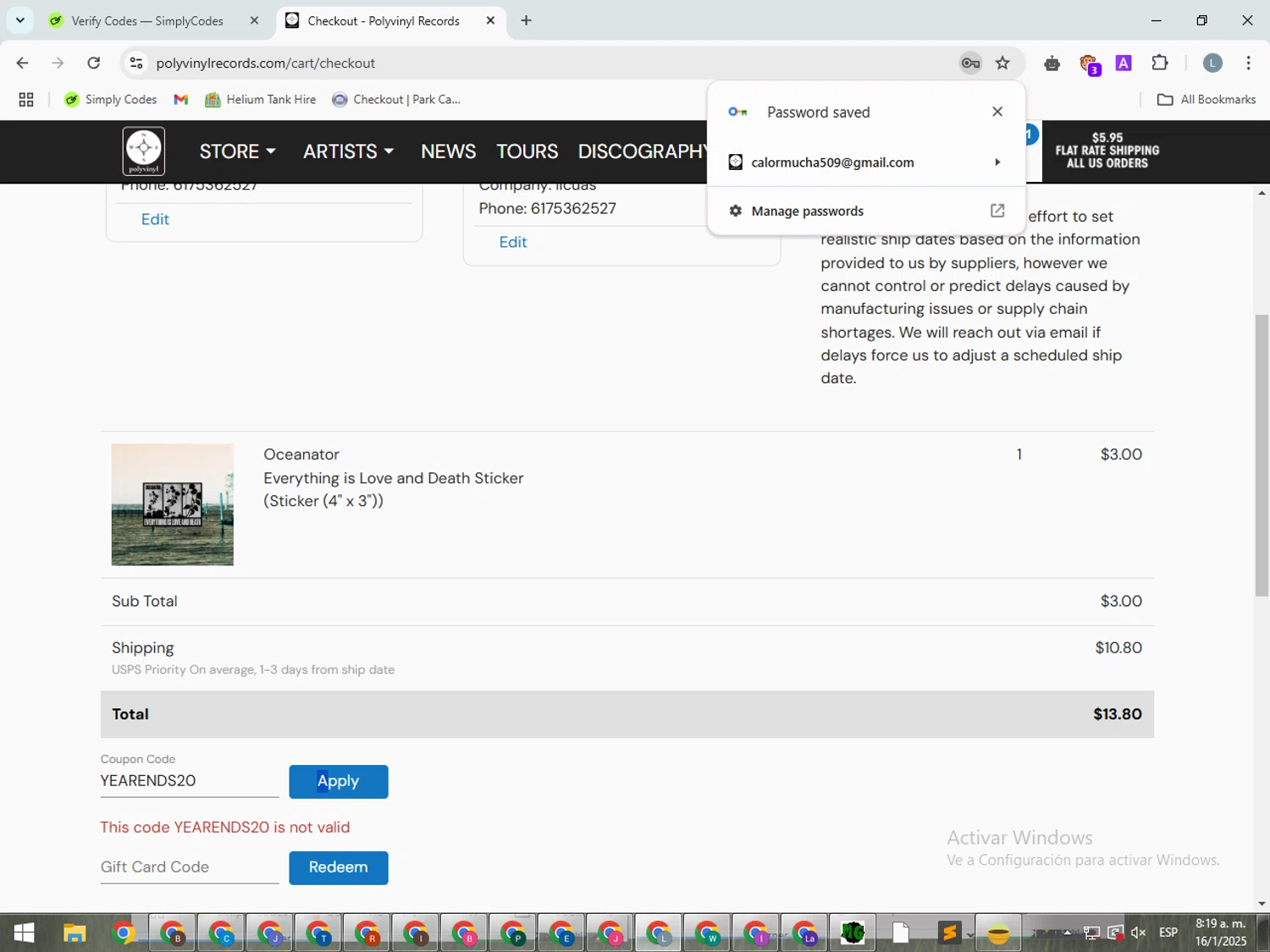Click the scrollbar down arrow
This screenshot has height=952, width=1270.
pyautogui.click(x=1262, y=904)
